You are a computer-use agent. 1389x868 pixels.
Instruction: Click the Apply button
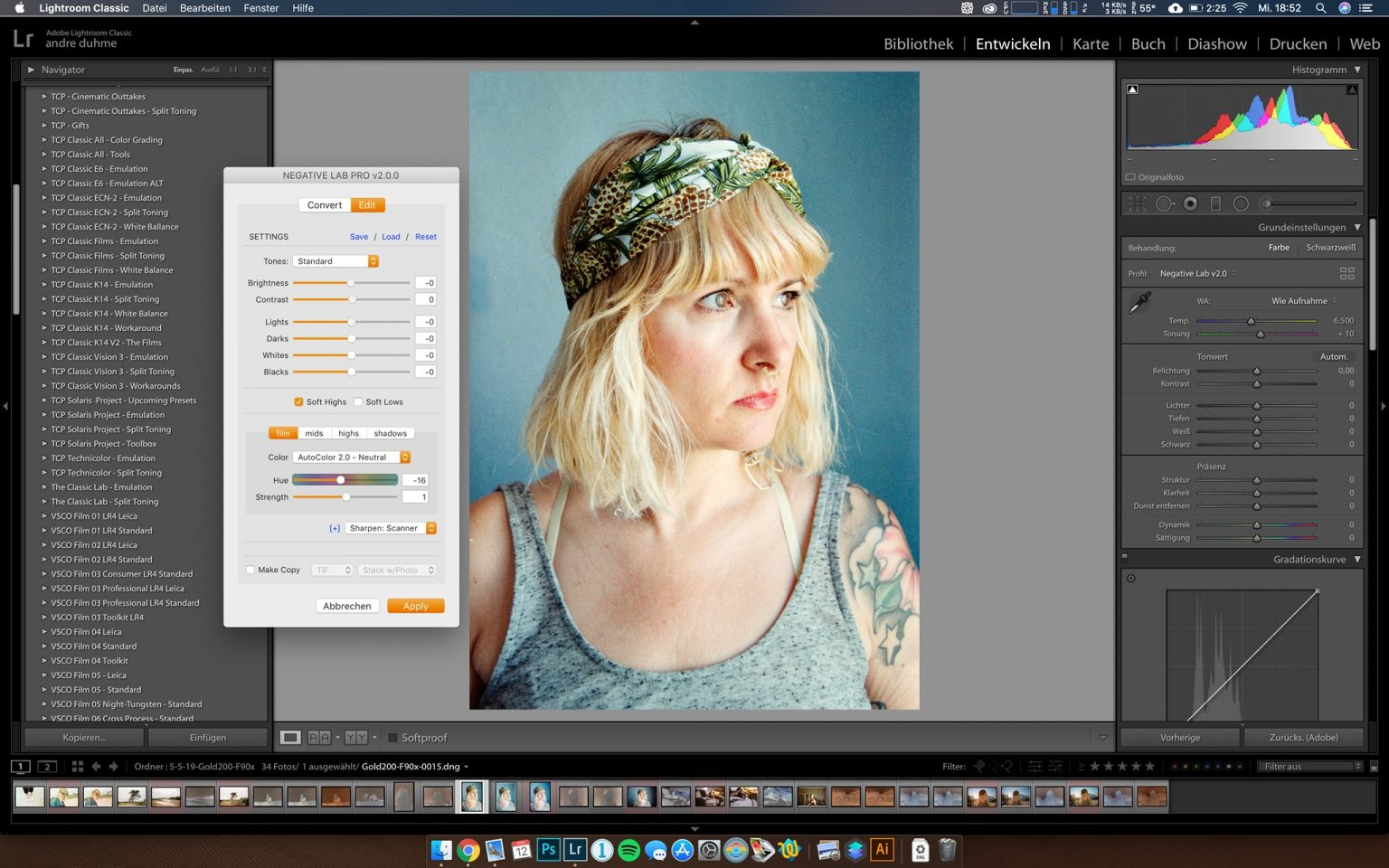tap(414, 606)
